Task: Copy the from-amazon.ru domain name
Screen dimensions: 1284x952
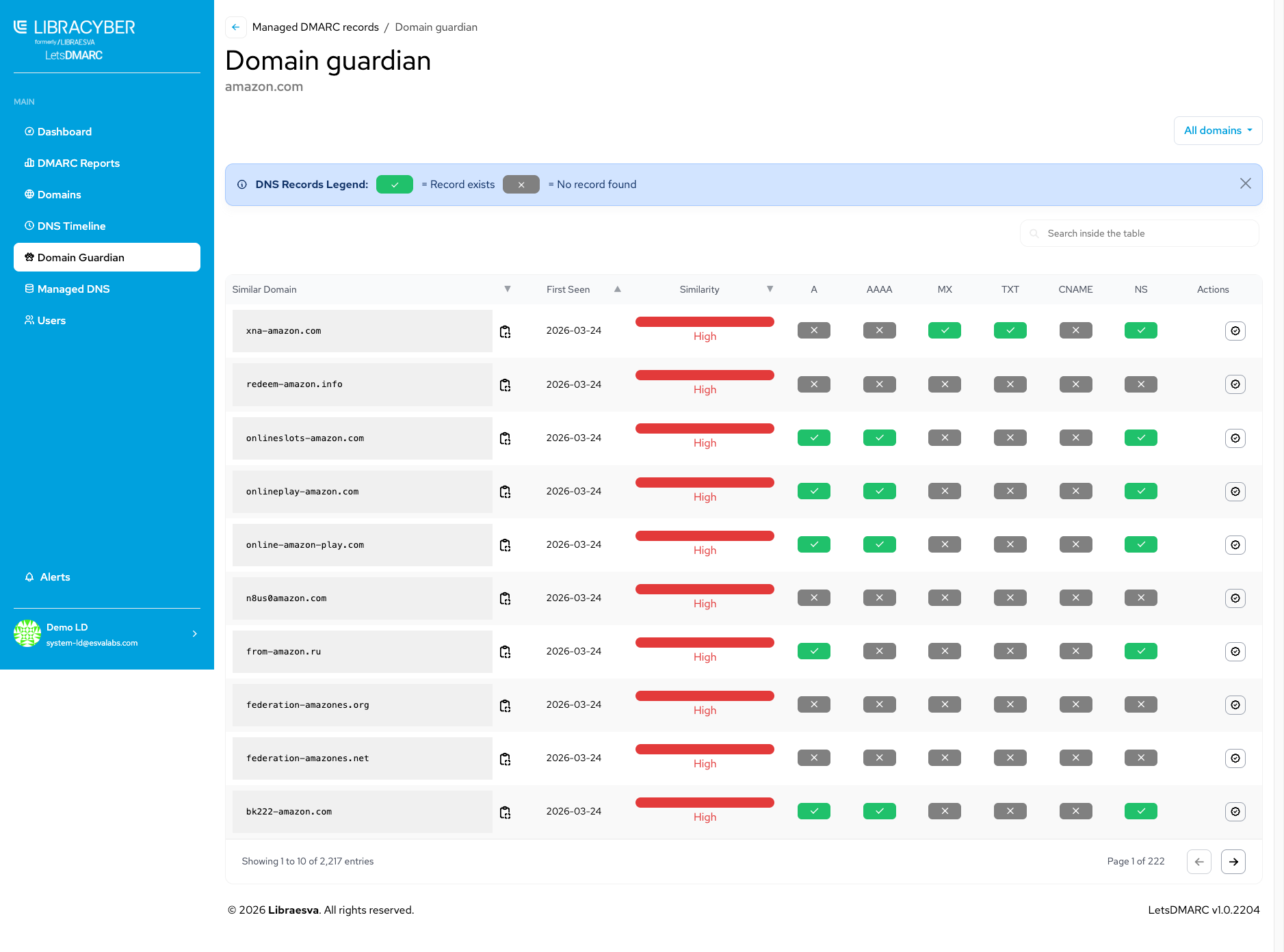Action: click(x=505, y=652)
